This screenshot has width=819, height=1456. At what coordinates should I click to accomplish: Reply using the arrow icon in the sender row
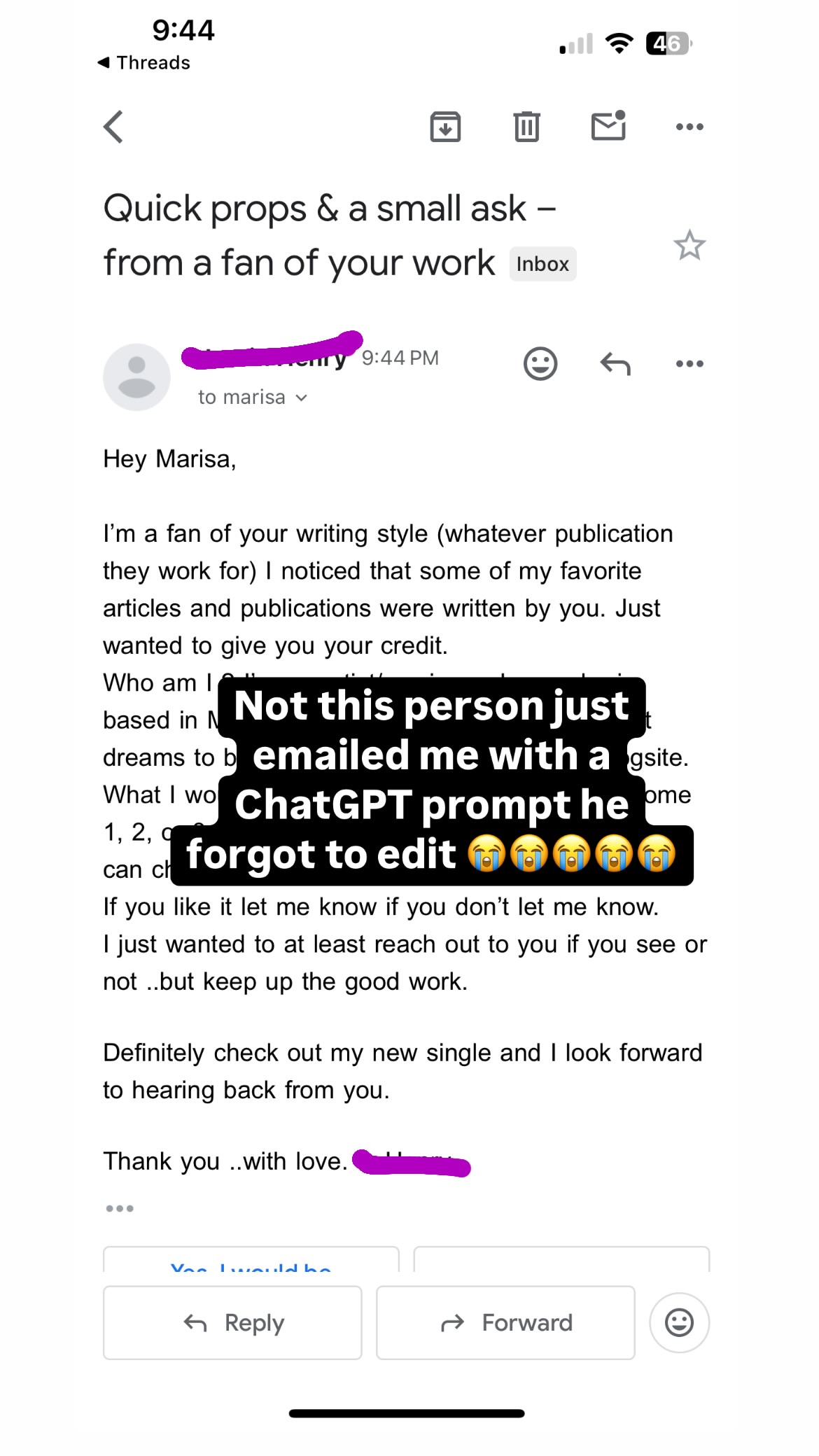pos(615,363)
